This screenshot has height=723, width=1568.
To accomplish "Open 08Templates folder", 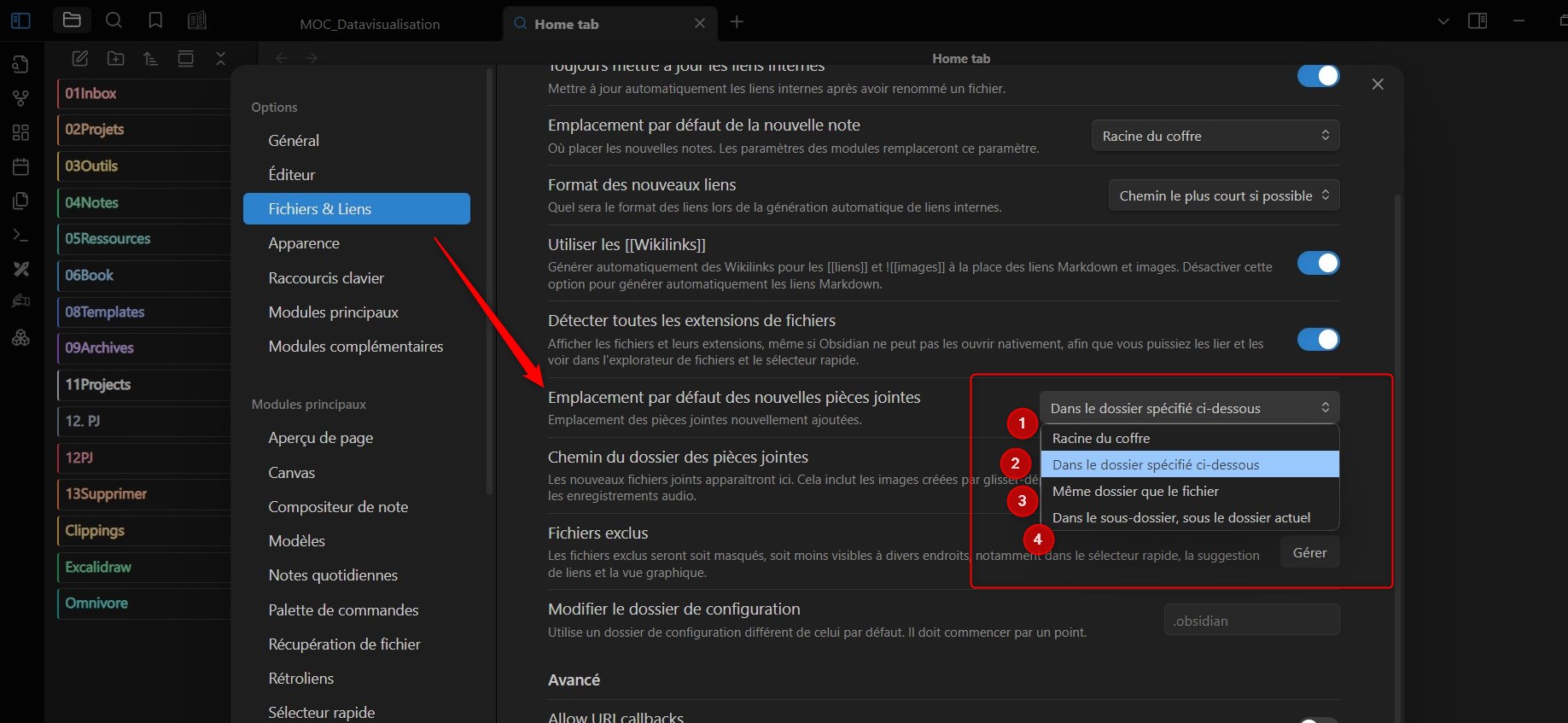I will point(143,312).
